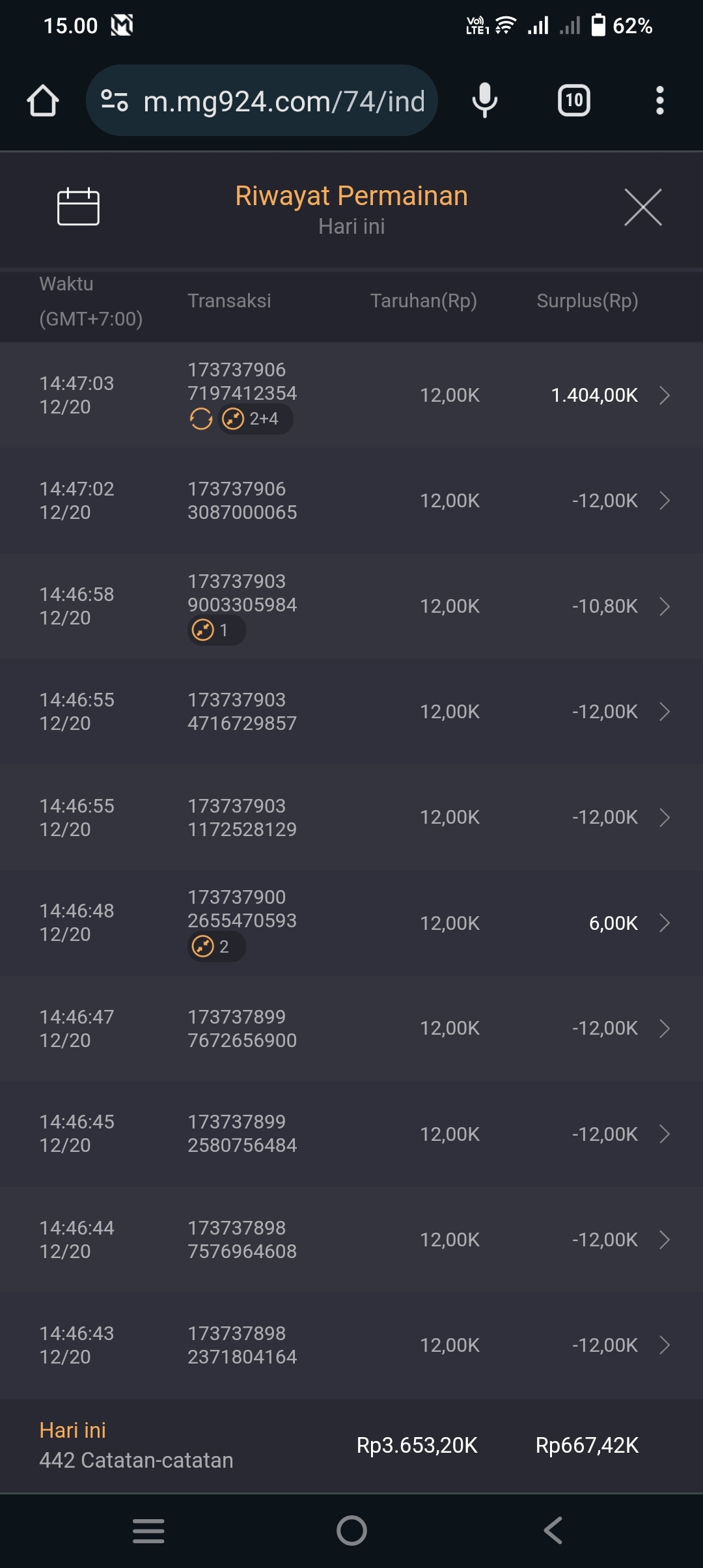The image size is (703, 1568).
Task: Open the tab switcher showing 10 tabs
Action: click(x=573, y=101)
